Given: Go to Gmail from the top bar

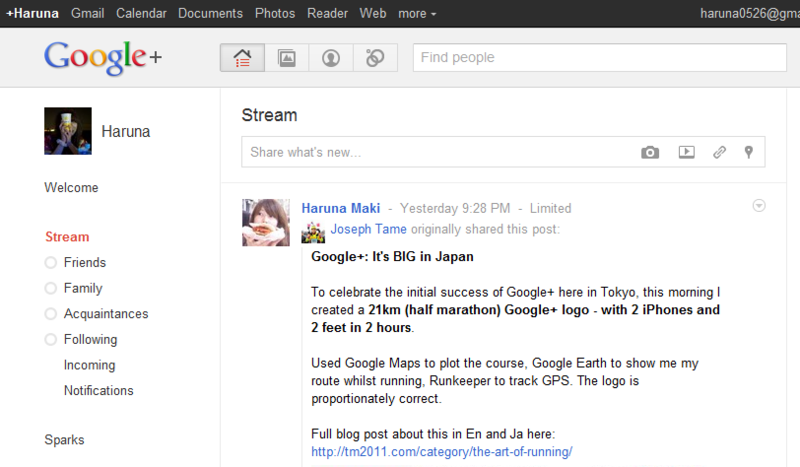Looking at the screenshot, I should click(x=88, y=13).
